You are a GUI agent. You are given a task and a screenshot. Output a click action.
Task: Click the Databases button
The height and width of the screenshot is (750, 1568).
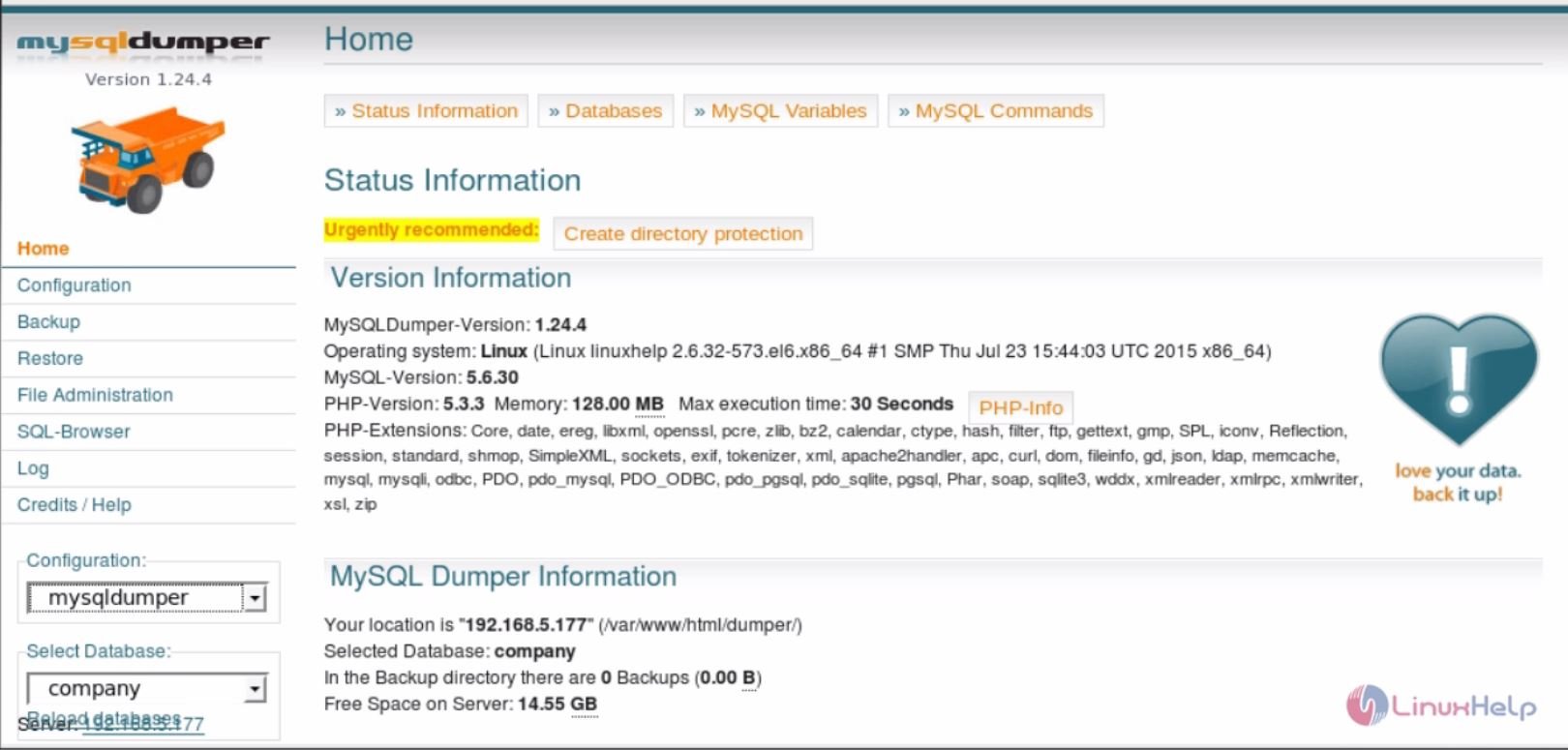pyautogui.click(x=605, y=111)
